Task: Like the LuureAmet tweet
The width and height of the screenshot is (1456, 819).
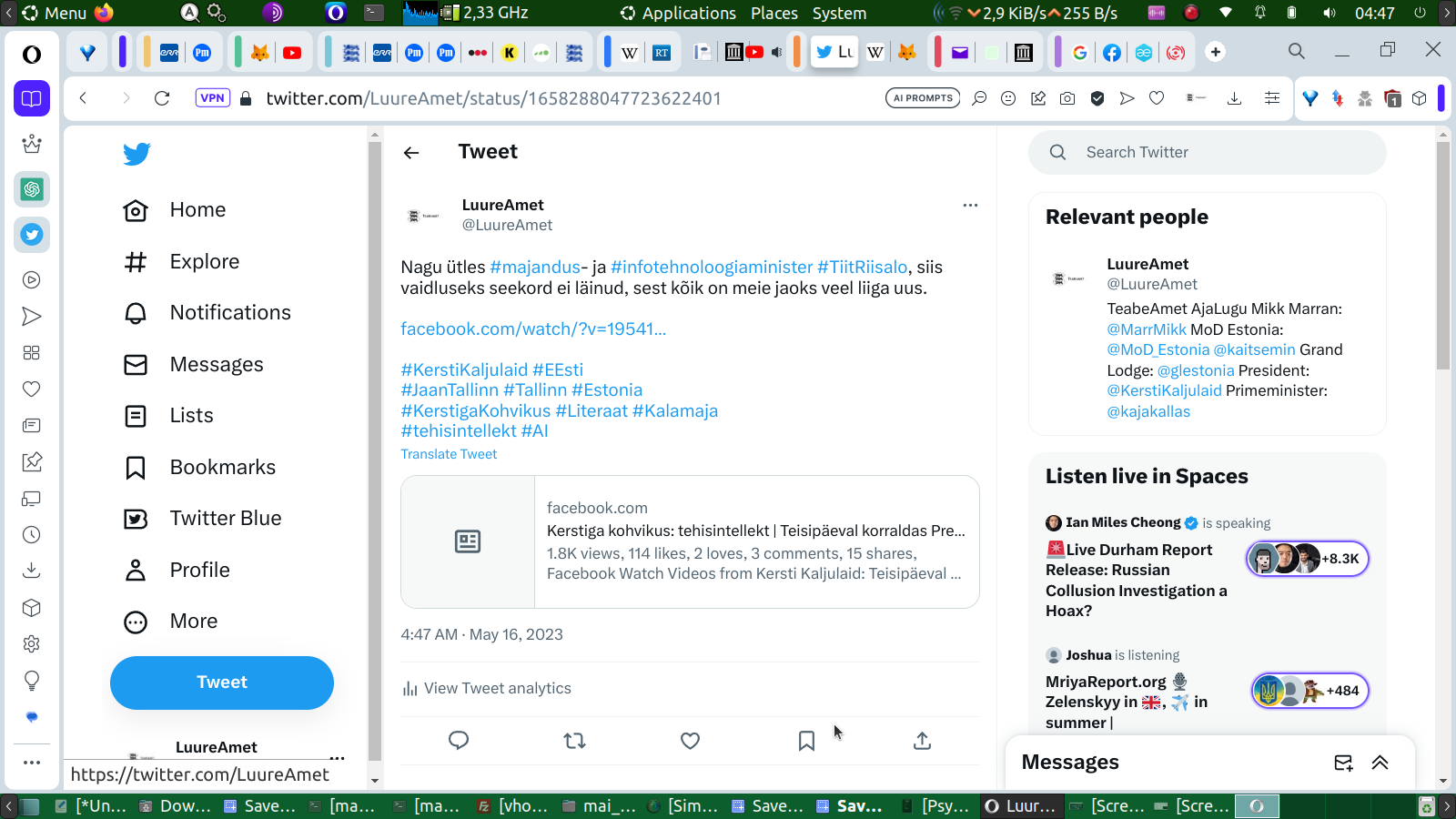Action: pyautogui.click(x=691, y=741)
